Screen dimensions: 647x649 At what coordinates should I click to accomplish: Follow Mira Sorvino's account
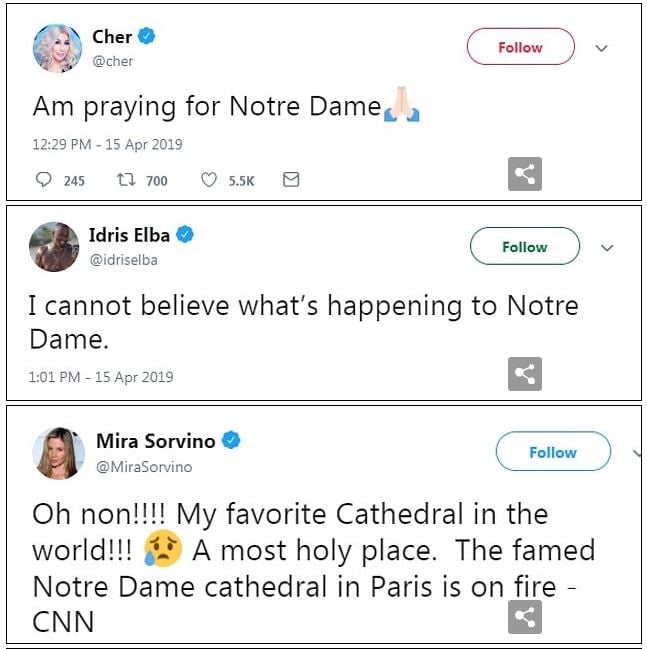(552, 452)
